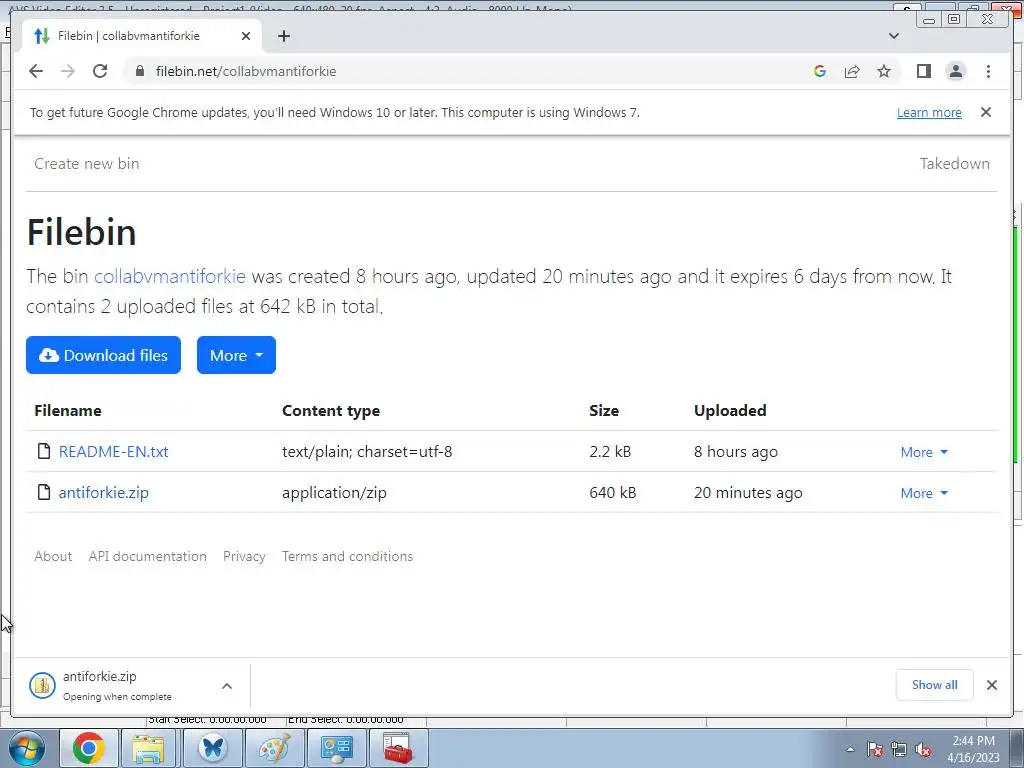Click the Size column header
This screenshot has width=1024, height=768.
point(604,410)
